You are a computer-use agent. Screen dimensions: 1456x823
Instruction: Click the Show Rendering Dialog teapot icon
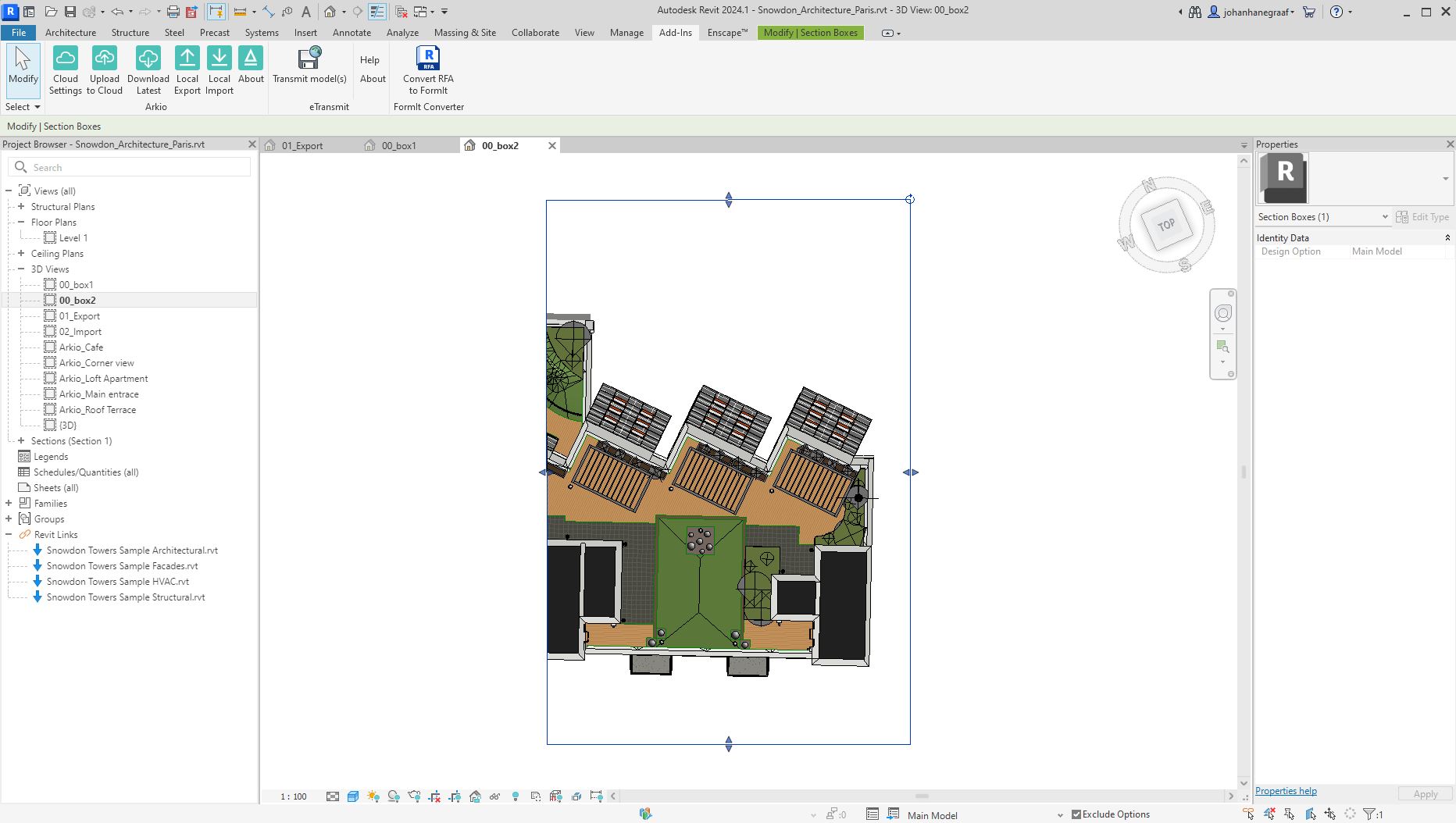414,796
